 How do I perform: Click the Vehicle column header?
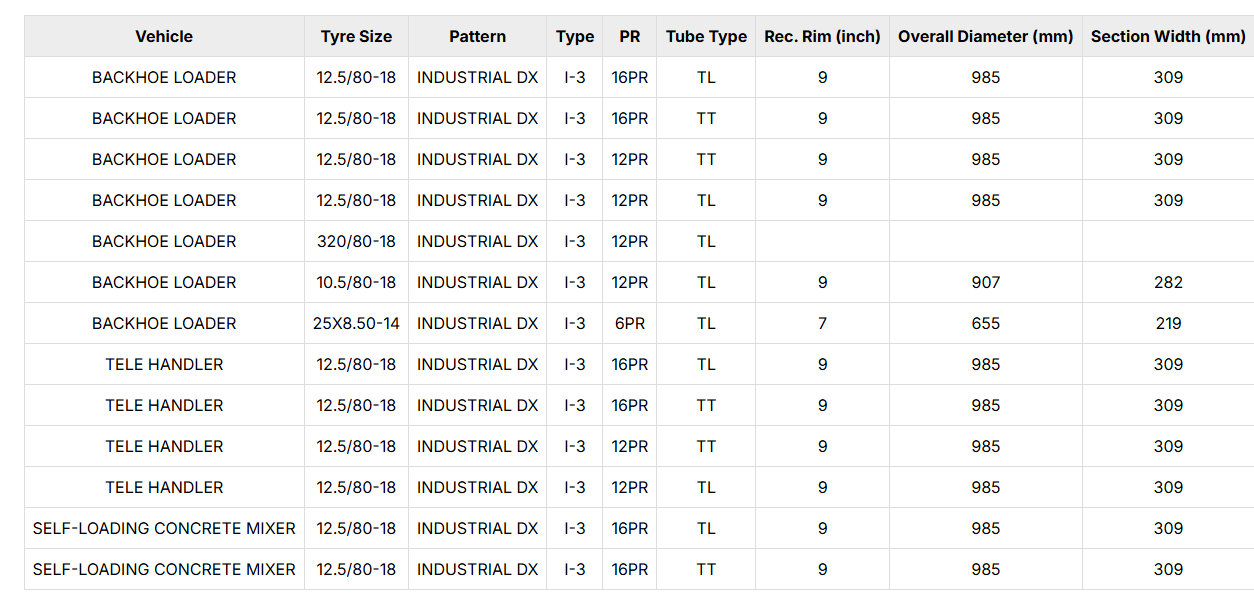(x=164, y=36)
